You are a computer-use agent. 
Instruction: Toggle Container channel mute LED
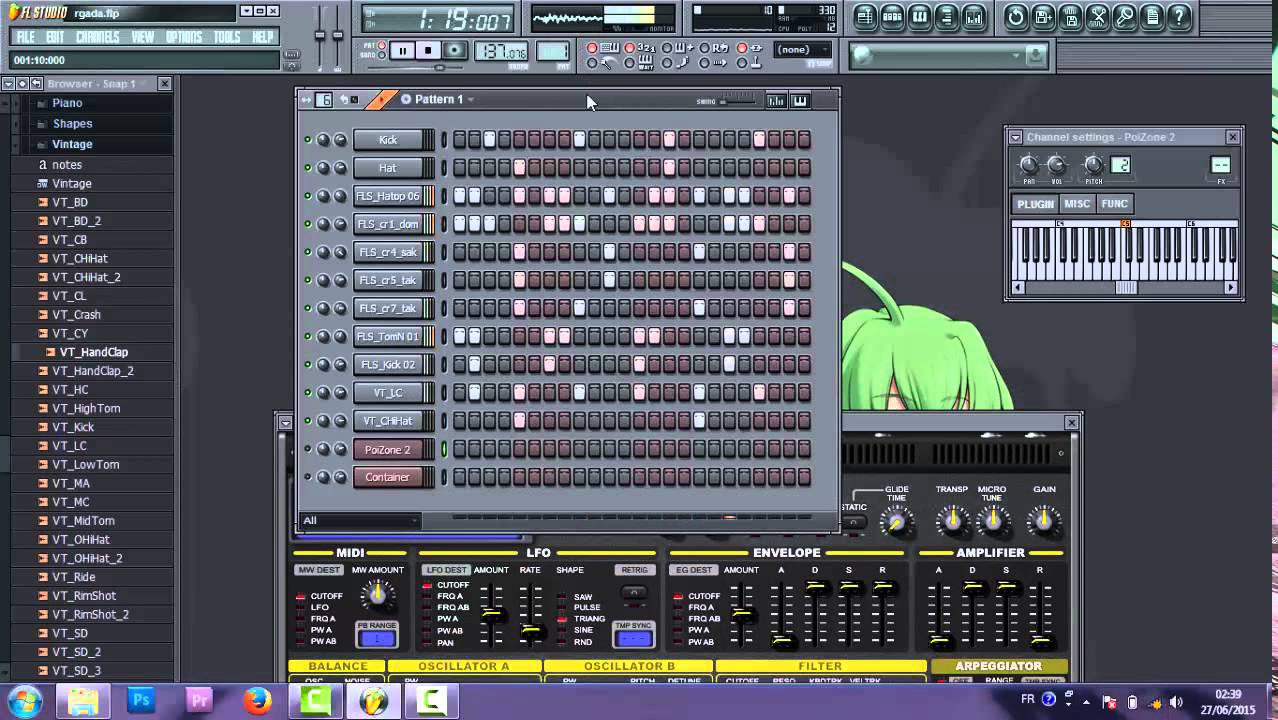coord(308,477)
